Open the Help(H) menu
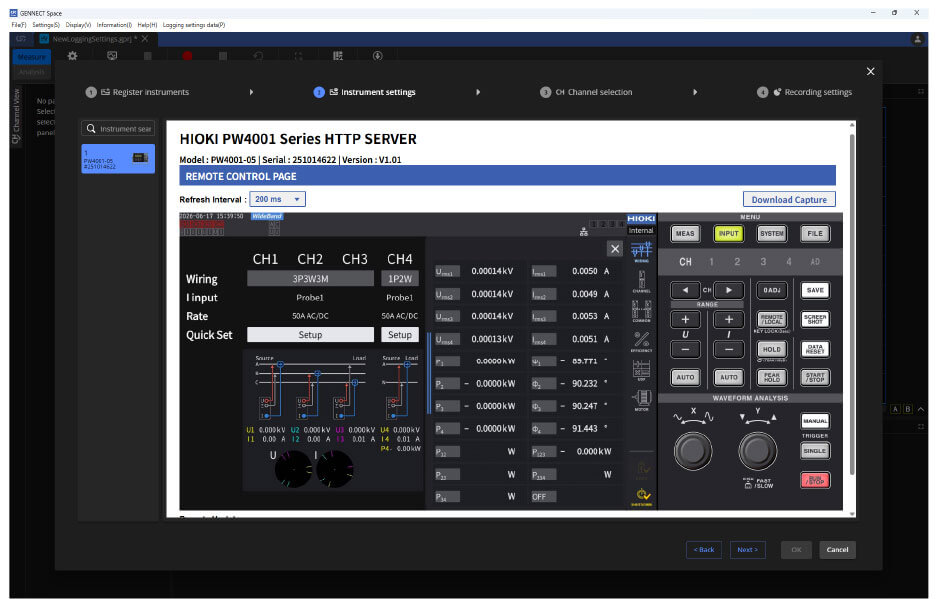Image resolution: width=937 pixels, height=599 pixels. 147,25
